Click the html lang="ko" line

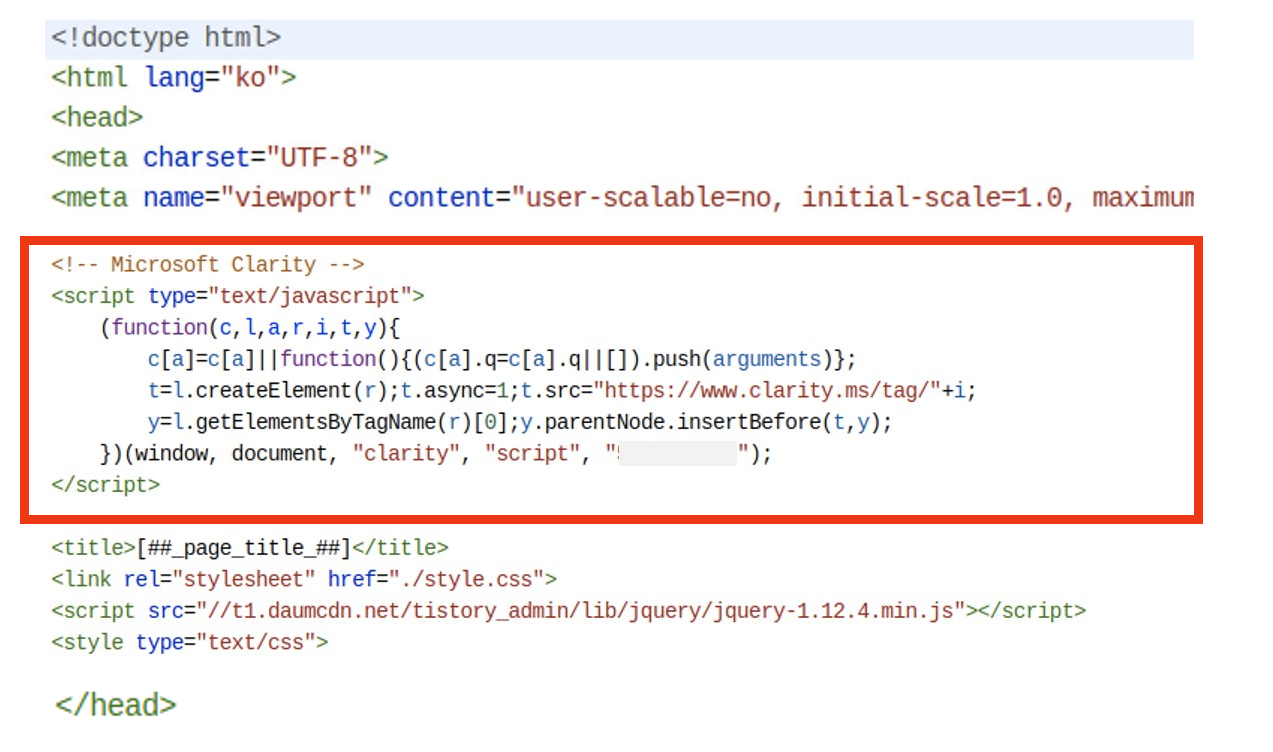tap(174, 77)
